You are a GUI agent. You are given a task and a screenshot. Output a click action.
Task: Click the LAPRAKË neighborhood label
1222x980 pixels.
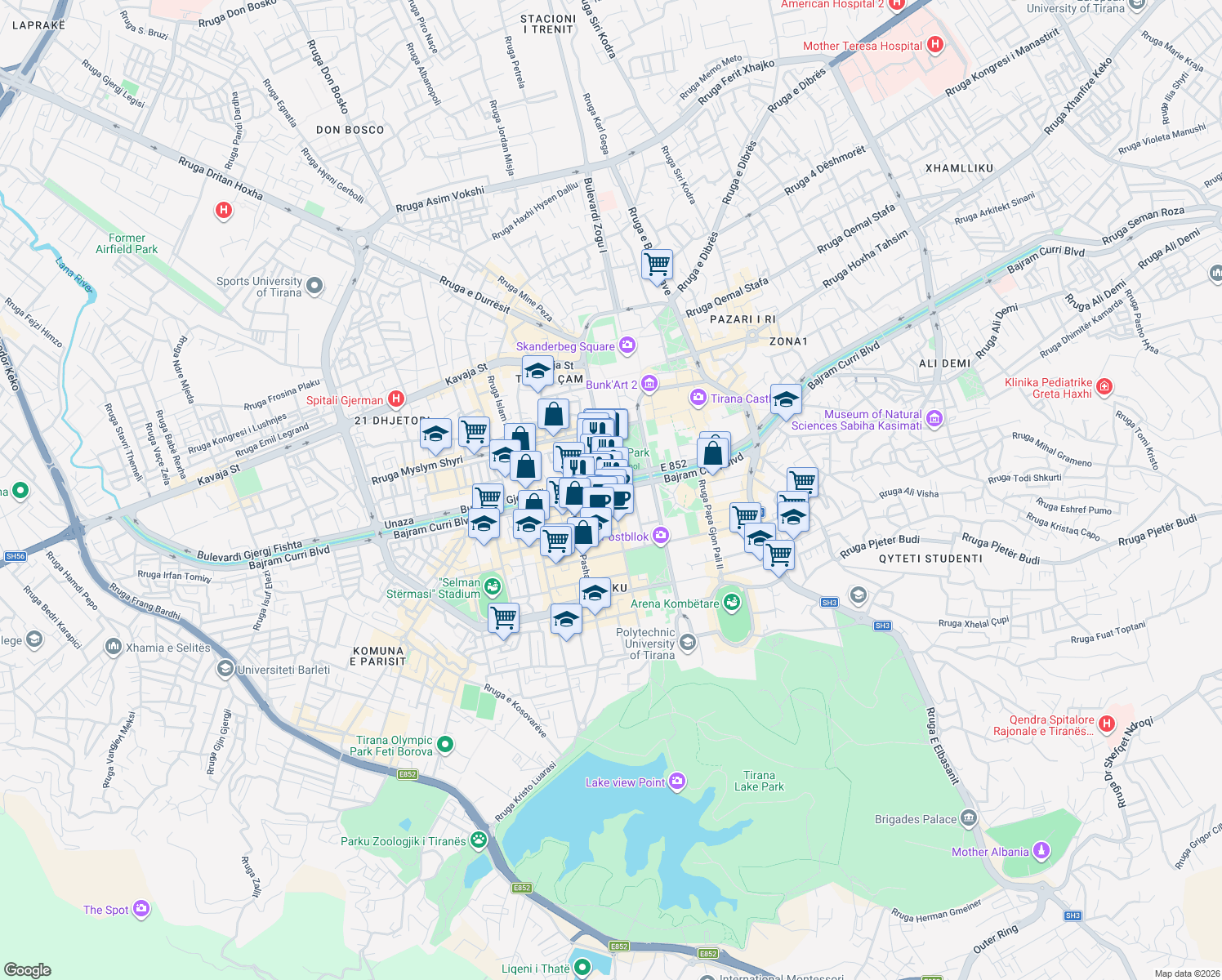click(38, 25)
